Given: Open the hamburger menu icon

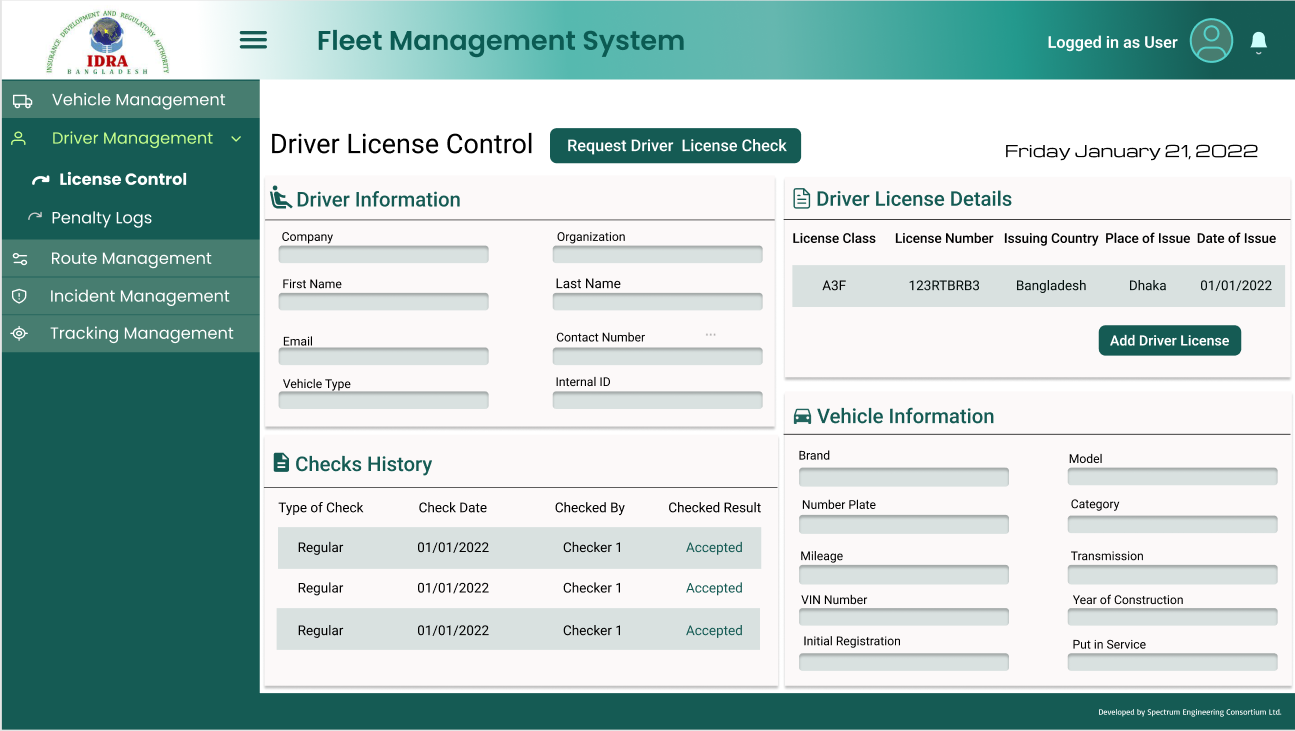Looking at the screenshot, I should [x=253, y=40].
